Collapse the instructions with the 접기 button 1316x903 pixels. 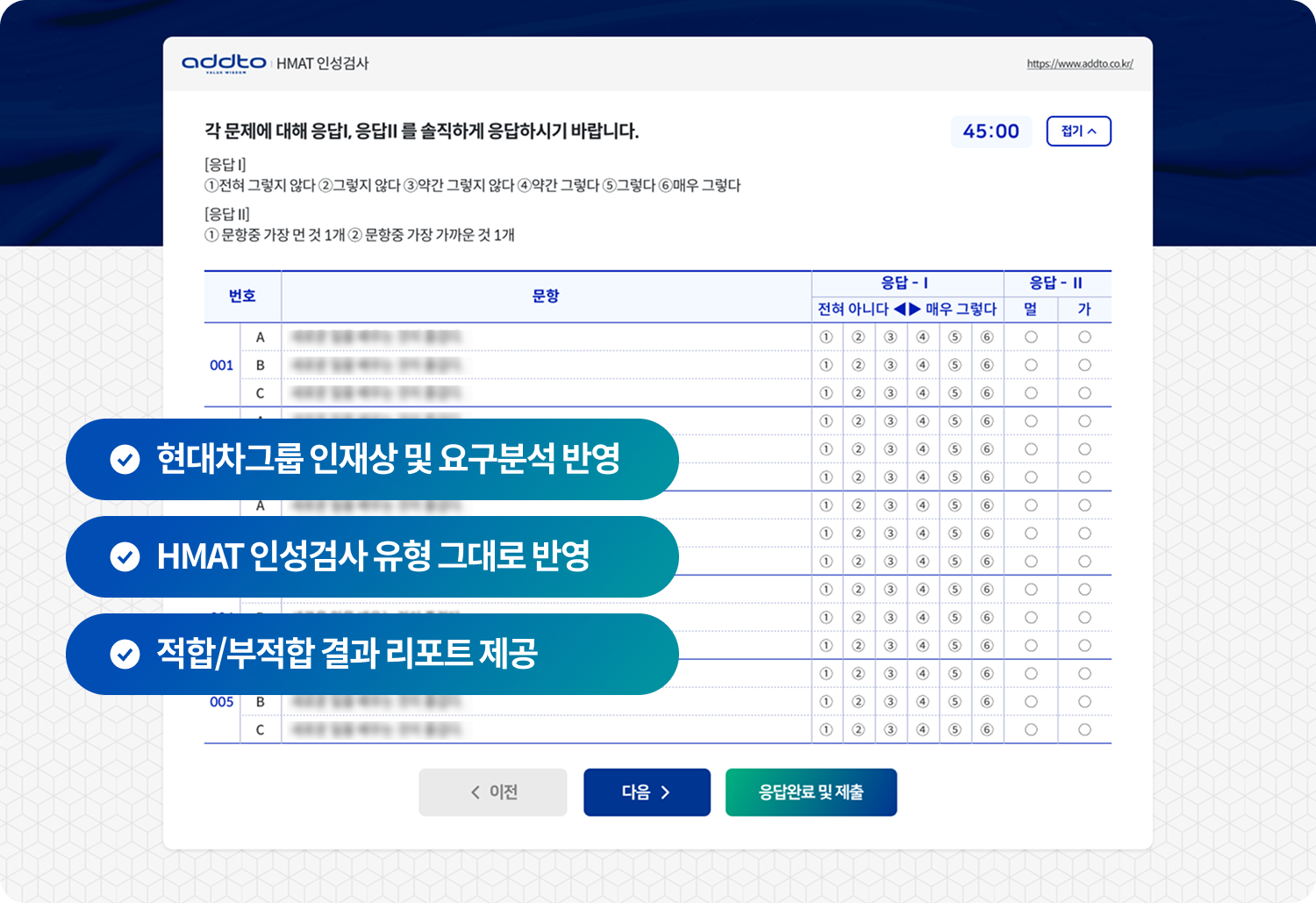(1078, 132)
